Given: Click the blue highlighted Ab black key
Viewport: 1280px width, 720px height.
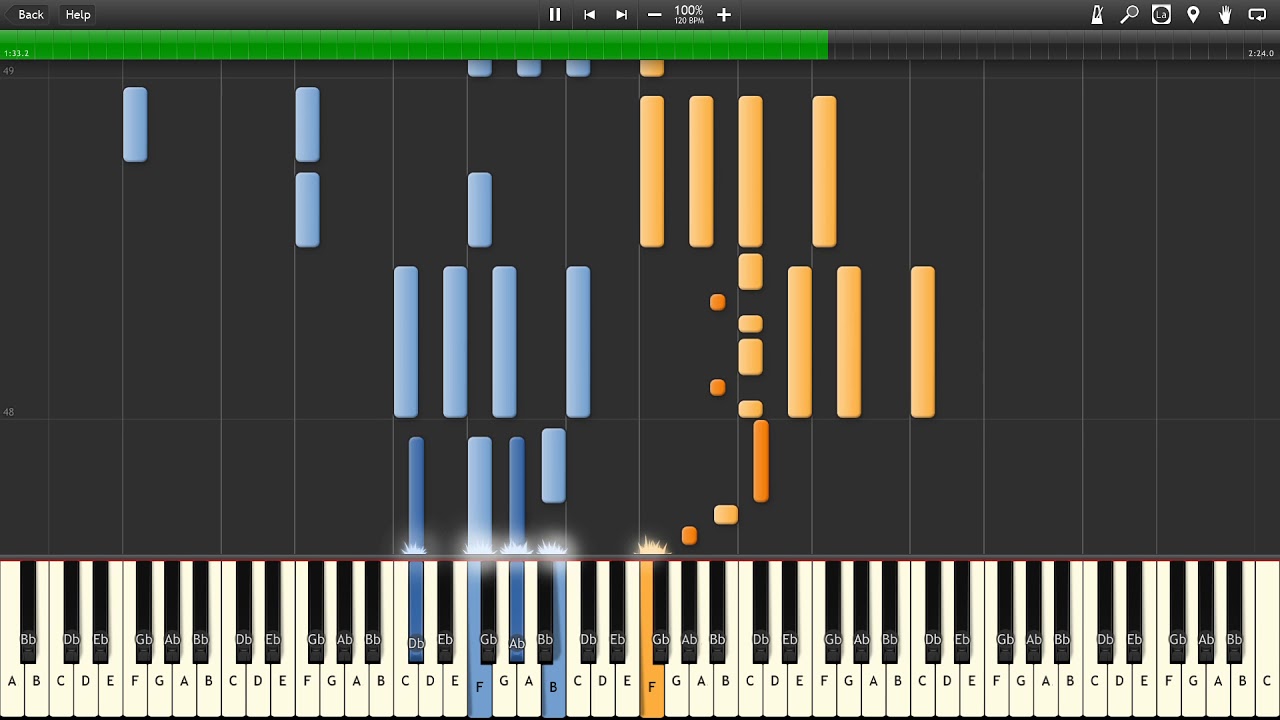Looking at the screenshot, I should 517,610.
